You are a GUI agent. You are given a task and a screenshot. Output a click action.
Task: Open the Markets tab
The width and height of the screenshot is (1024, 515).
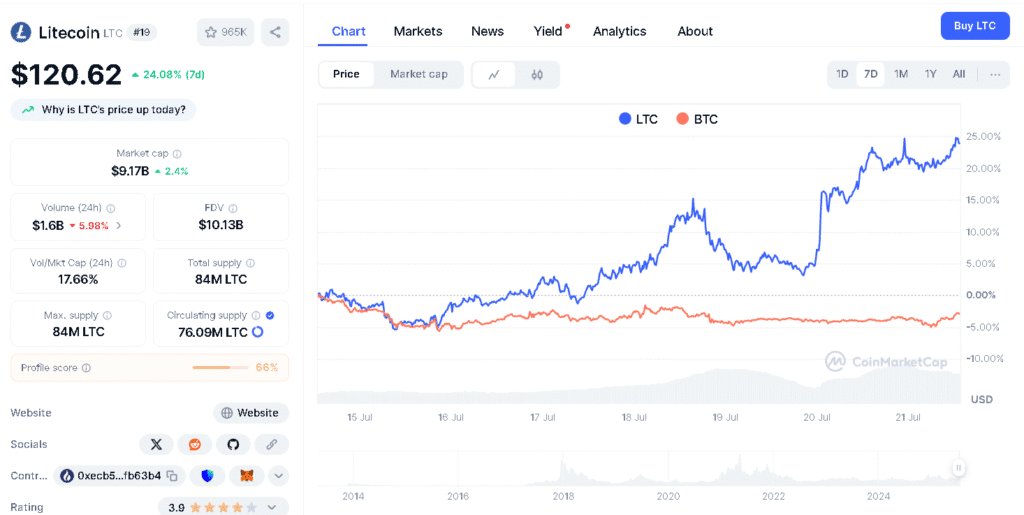tap(418, 31)
